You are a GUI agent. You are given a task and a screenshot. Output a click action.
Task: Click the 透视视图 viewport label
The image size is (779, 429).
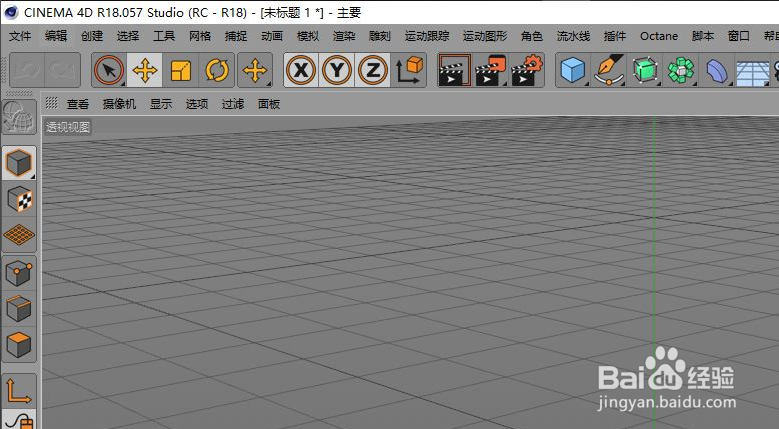[x=68, y=127]
